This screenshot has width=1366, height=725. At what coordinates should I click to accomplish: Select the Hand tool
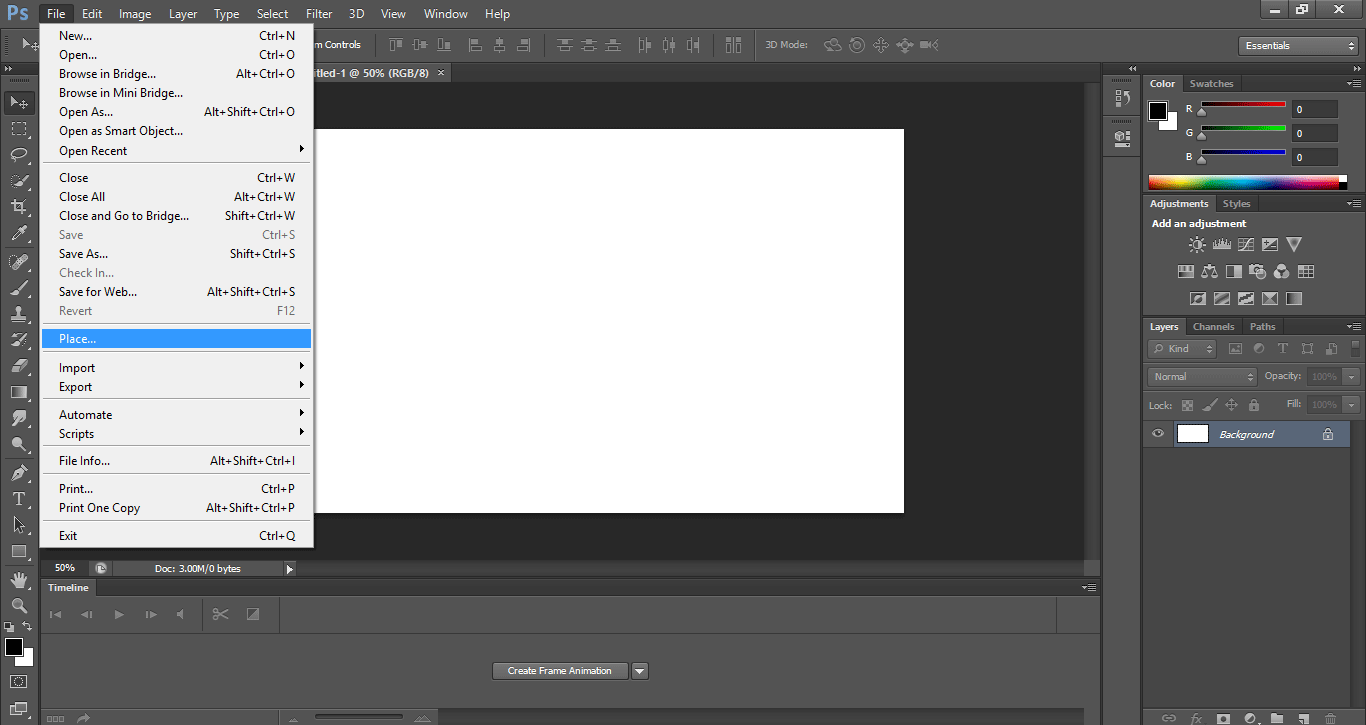point(19,579)
